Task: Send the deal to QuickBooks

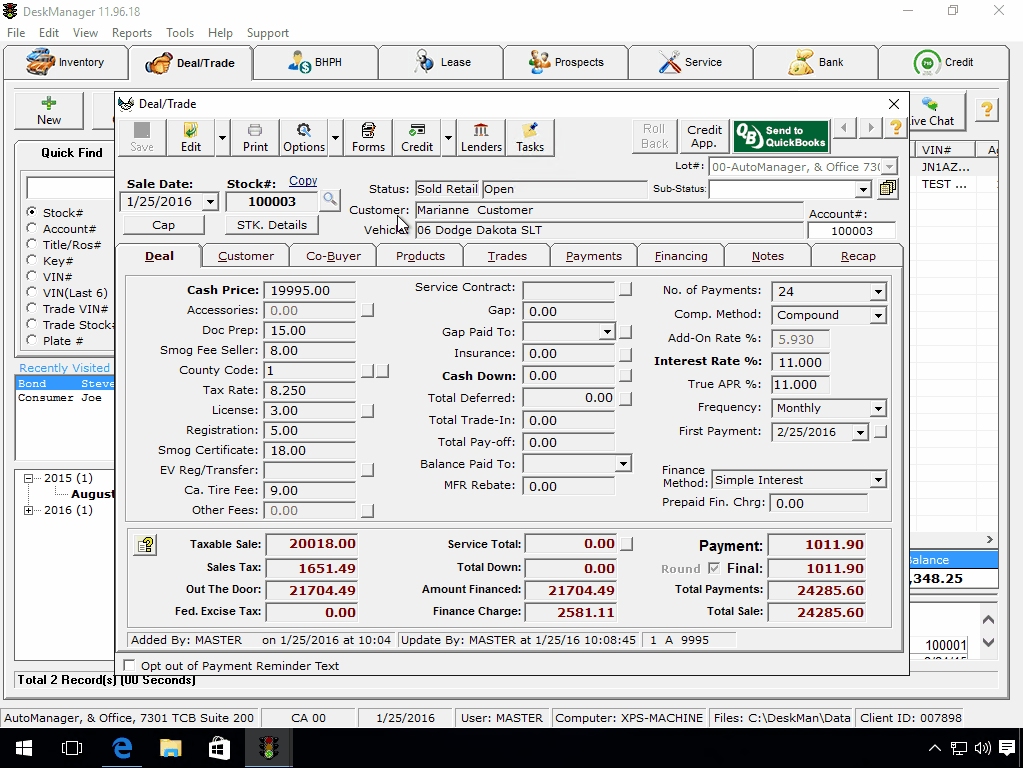Action: coord(780,134)
